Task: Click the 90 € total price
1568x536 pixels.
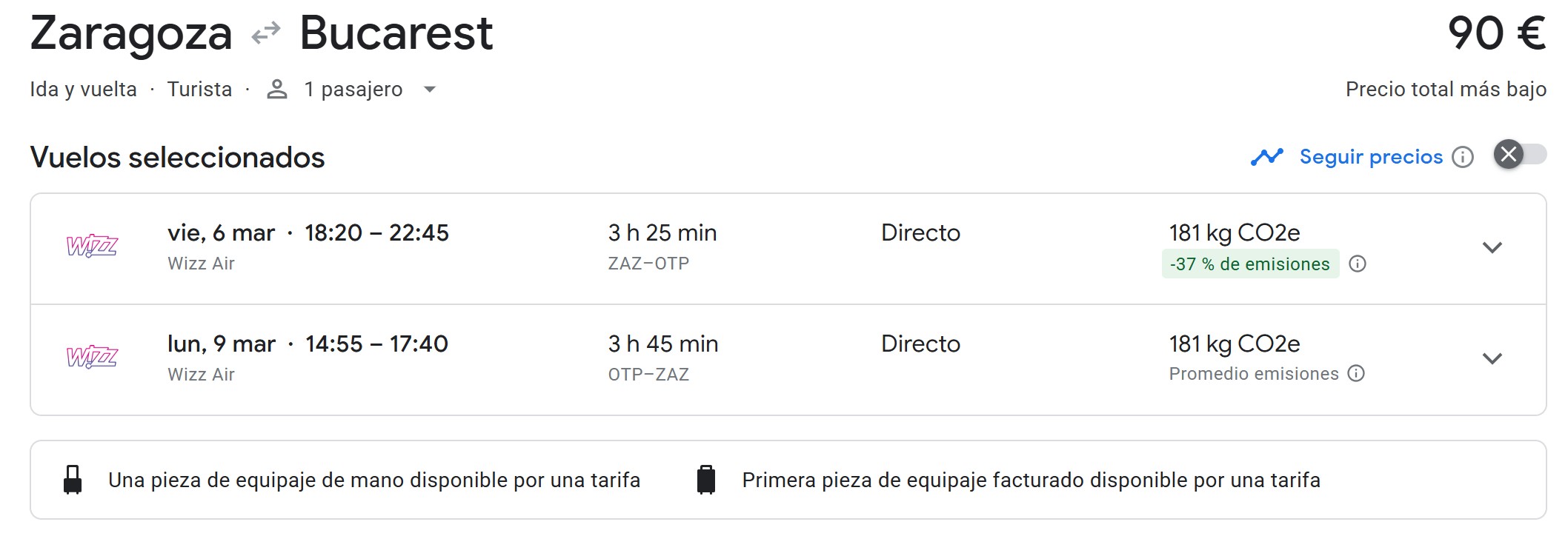Action: pos(1496,34)
